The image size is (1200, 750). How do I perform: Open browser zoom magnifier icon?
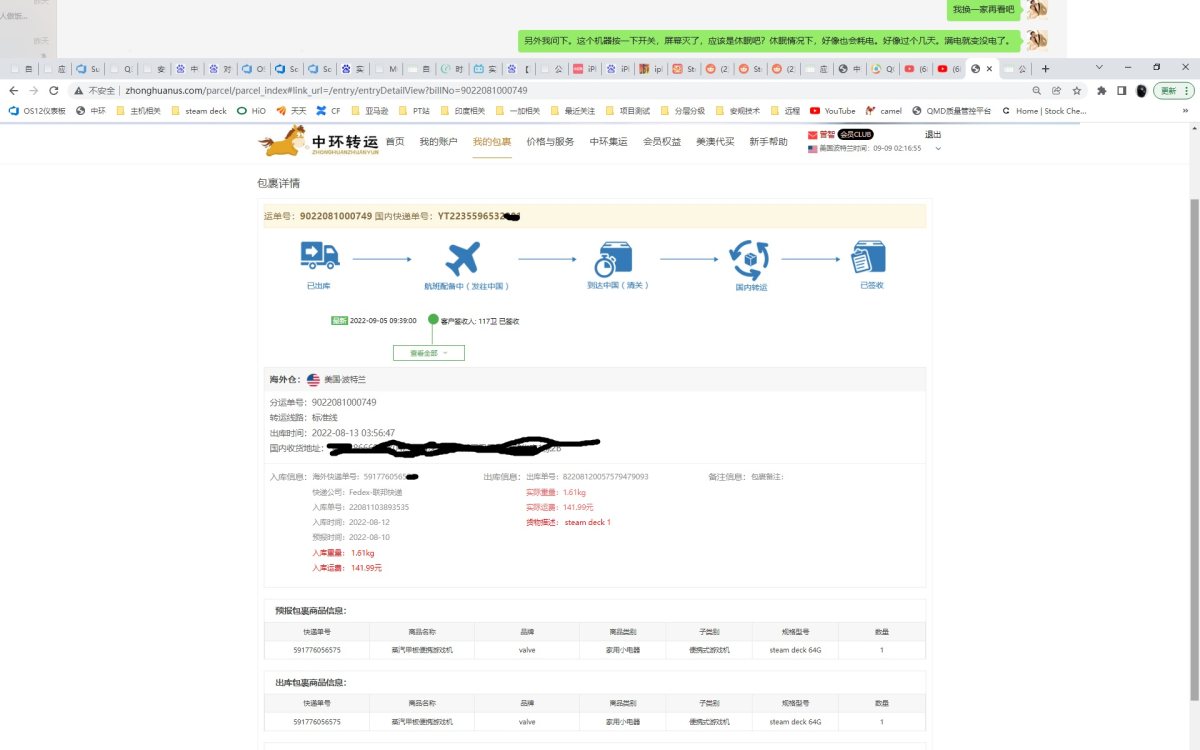1036,90
